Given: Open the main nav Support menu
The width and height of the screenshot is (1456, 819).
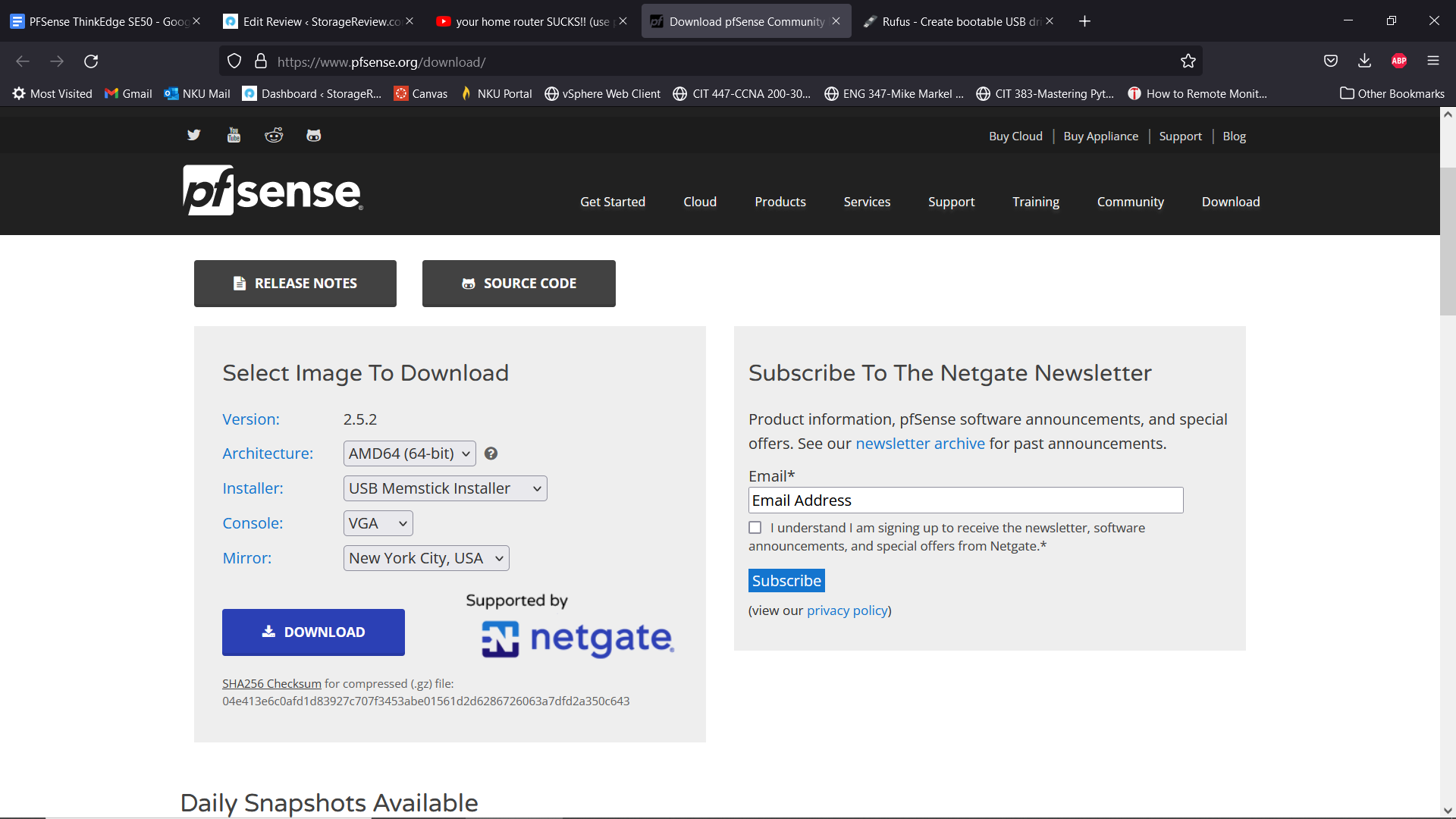Looking at the screenshot, I should click(x=951, y=202).
